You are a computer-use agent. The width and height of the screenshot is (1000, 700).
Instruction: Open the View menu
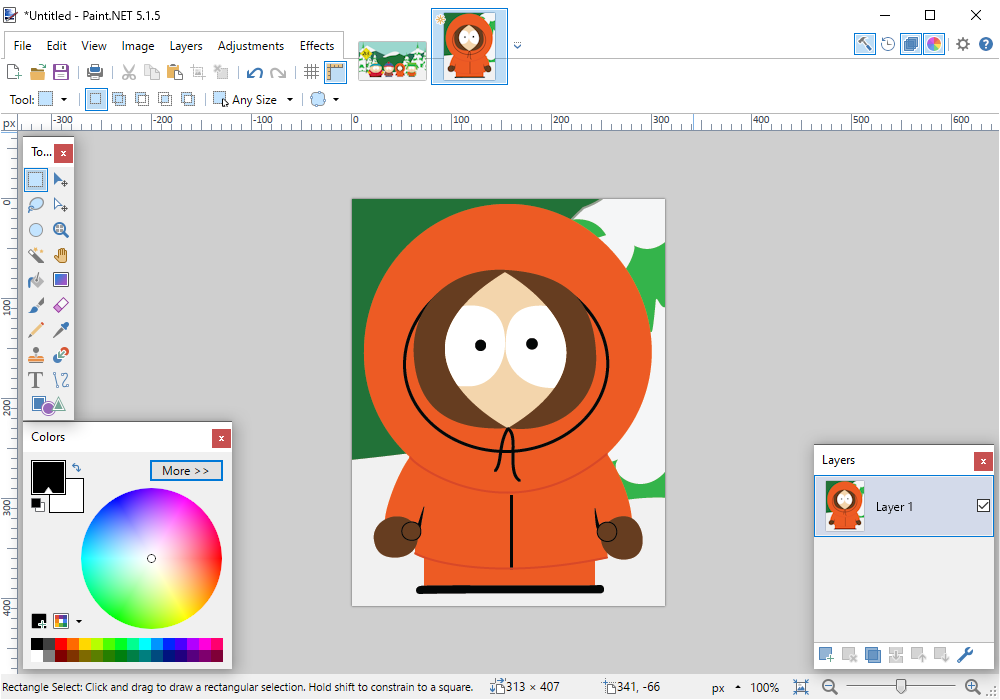(94, 46)
